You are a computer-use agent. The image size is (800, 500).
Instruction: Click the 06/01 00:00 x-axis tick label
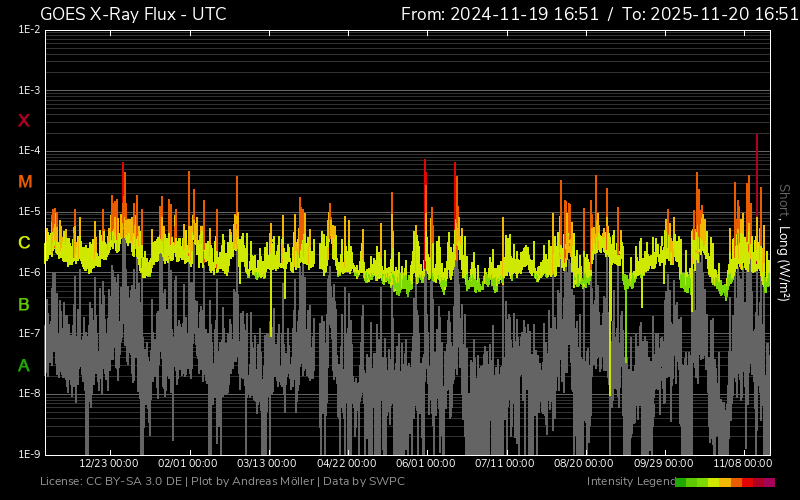point(426,464)
